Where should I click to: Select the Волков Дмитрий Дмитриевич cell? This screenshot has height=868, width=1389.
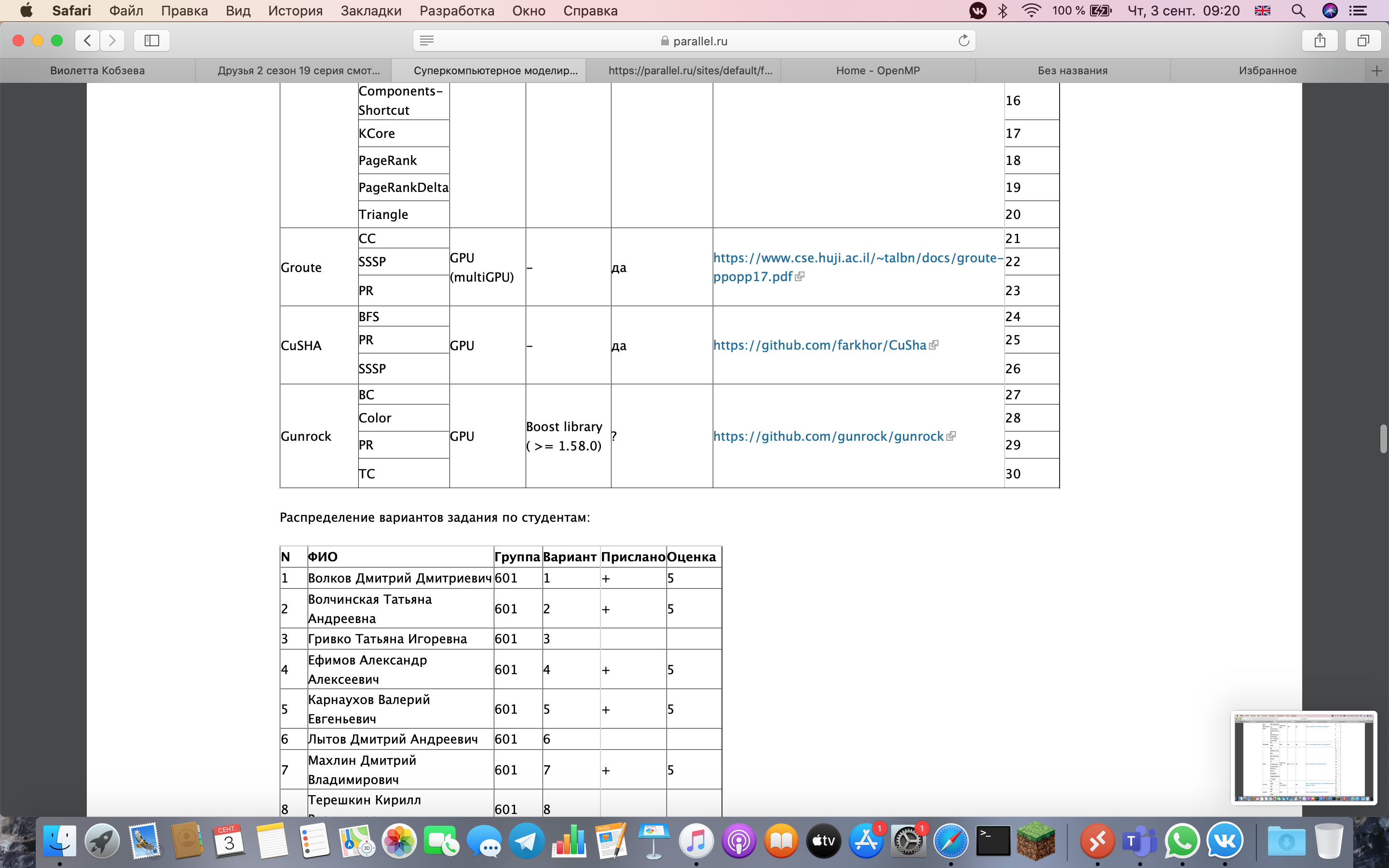(x=400, y=578)
